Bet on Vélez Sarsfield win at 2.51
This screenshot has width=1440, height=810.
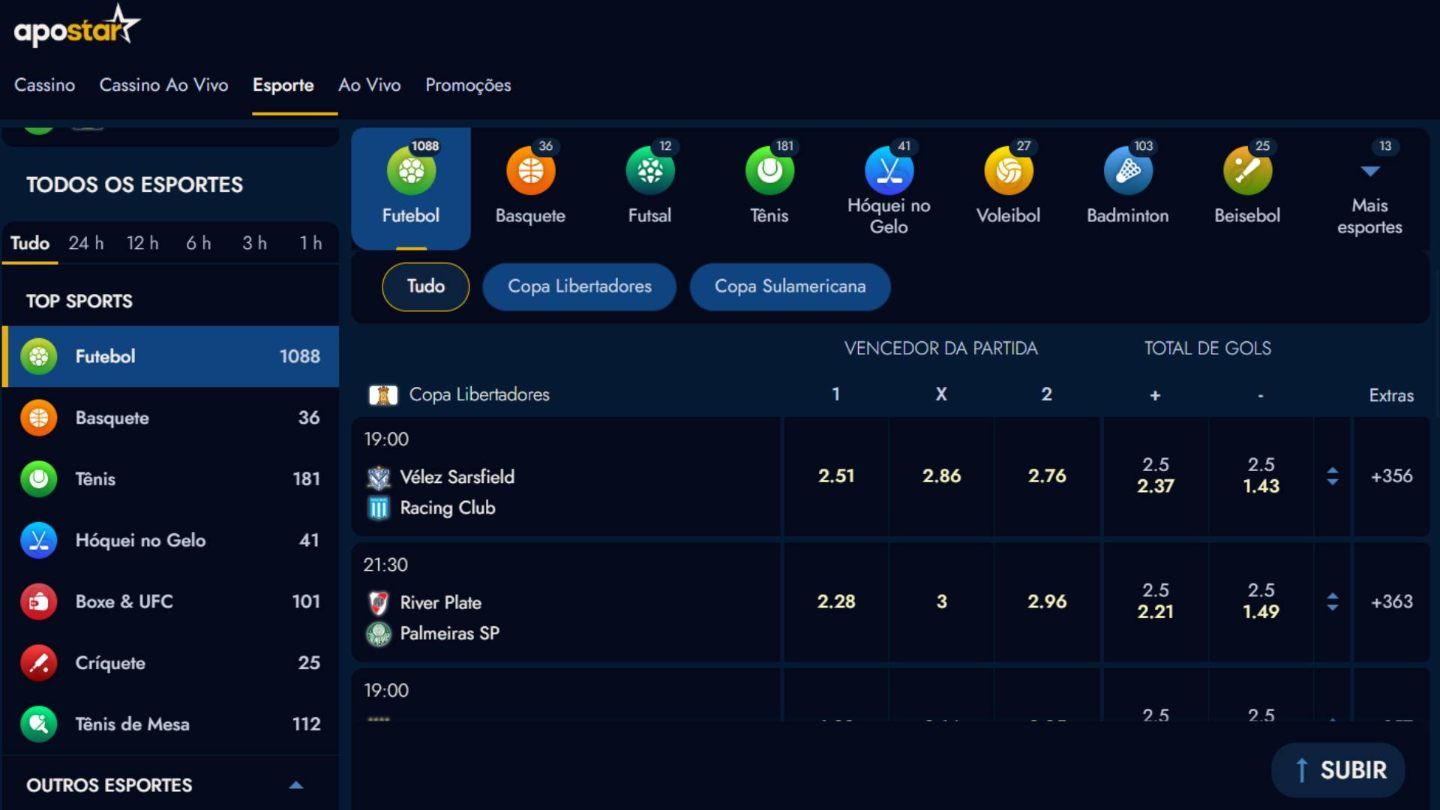coord(836,476)
